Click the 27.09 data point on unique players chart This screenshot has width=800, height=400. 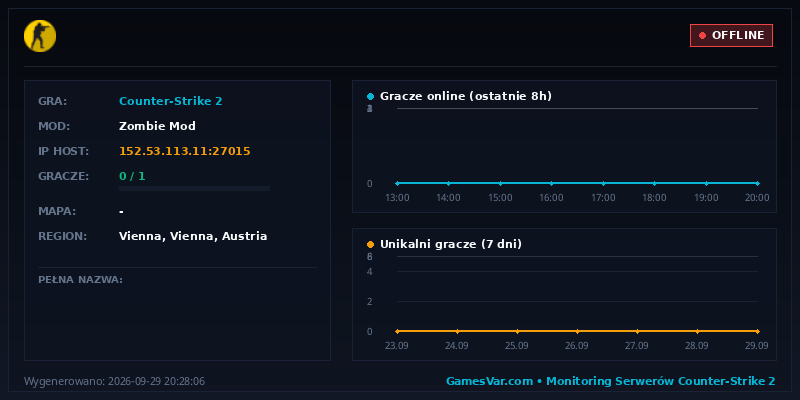pos(637,331)
